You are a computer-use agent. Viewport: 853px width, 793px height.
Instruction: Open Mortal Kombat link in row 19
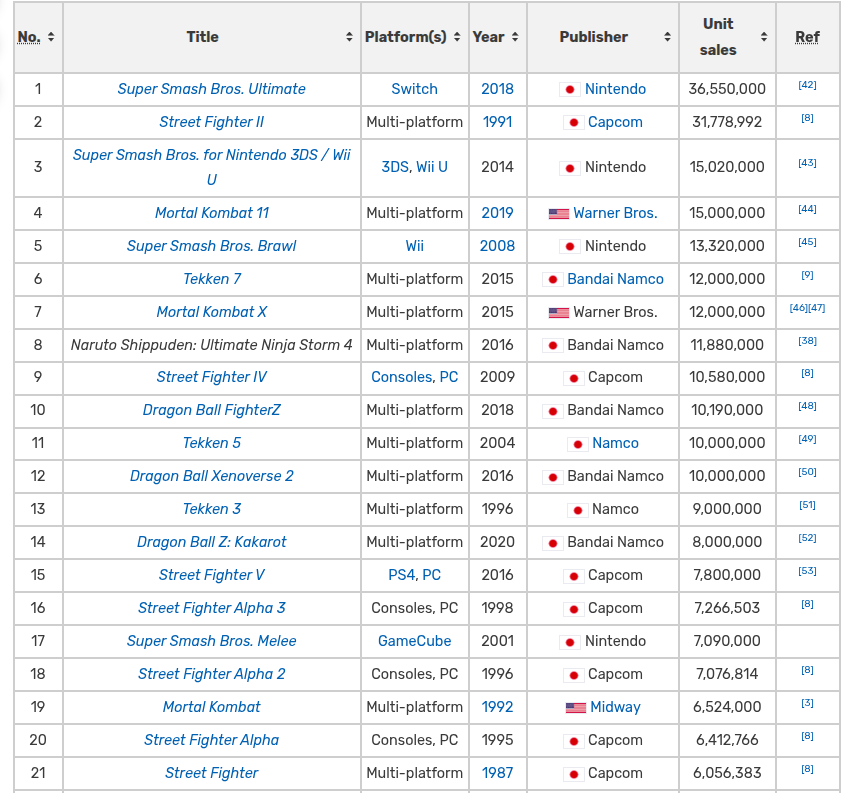click(x=212, y=707)
